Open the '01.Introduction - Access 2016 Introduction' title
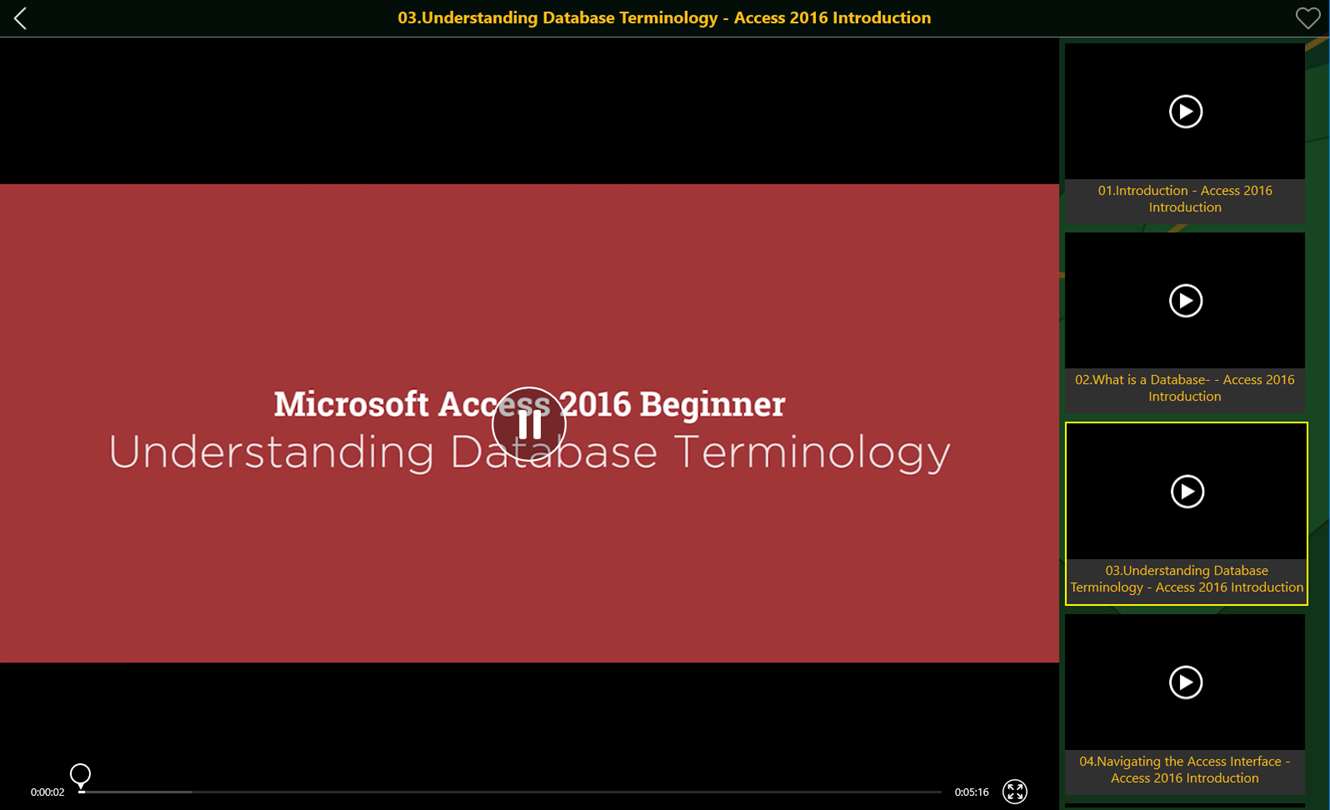Image resolution: width=1330 pixels, height=810 pixels. (x=1185, y=199)
